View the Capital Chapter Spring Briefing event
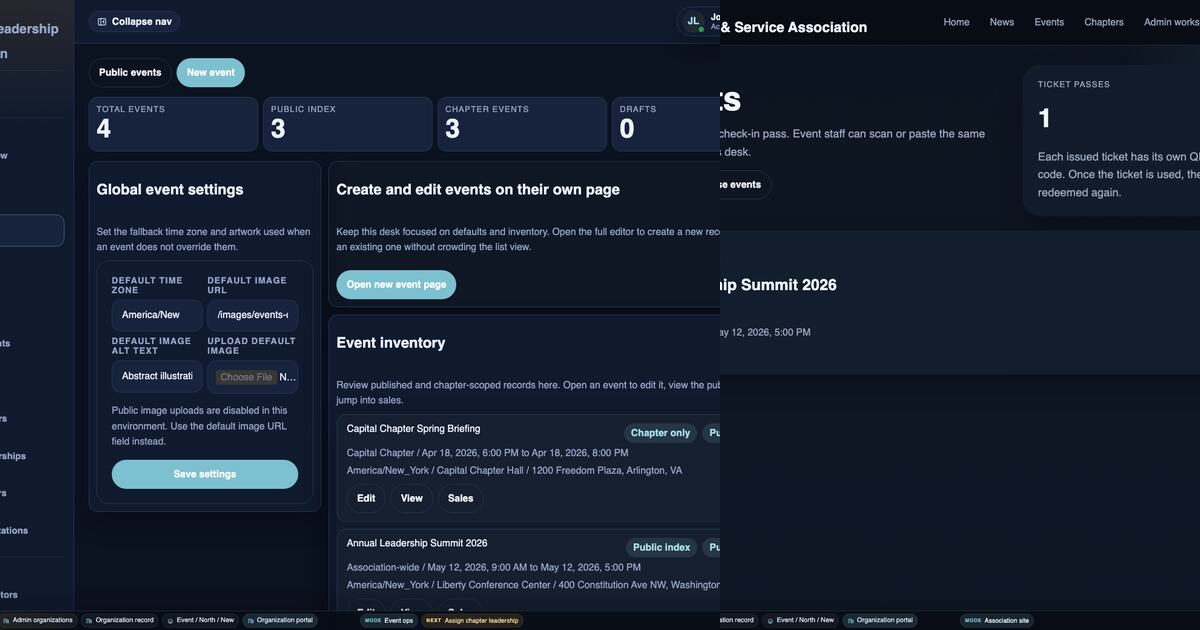 pyautogui.click(x=412, y=498)
